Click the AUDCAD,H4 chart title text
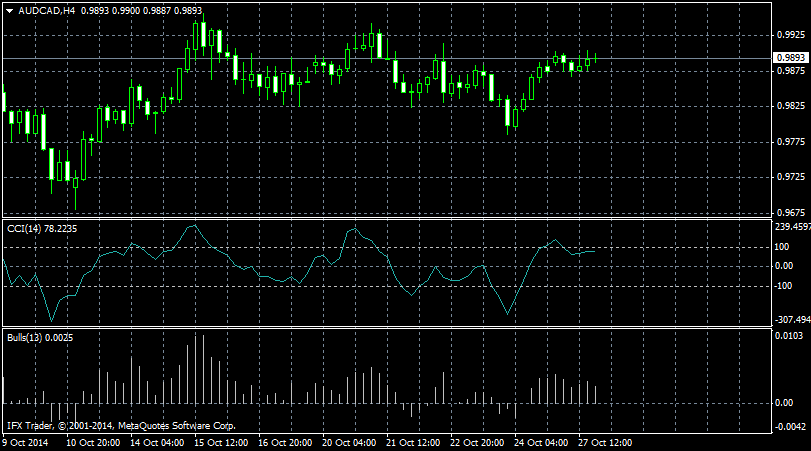Image resolution: width=811 pixels, height=451 pixels. click(x=46, y=11)
